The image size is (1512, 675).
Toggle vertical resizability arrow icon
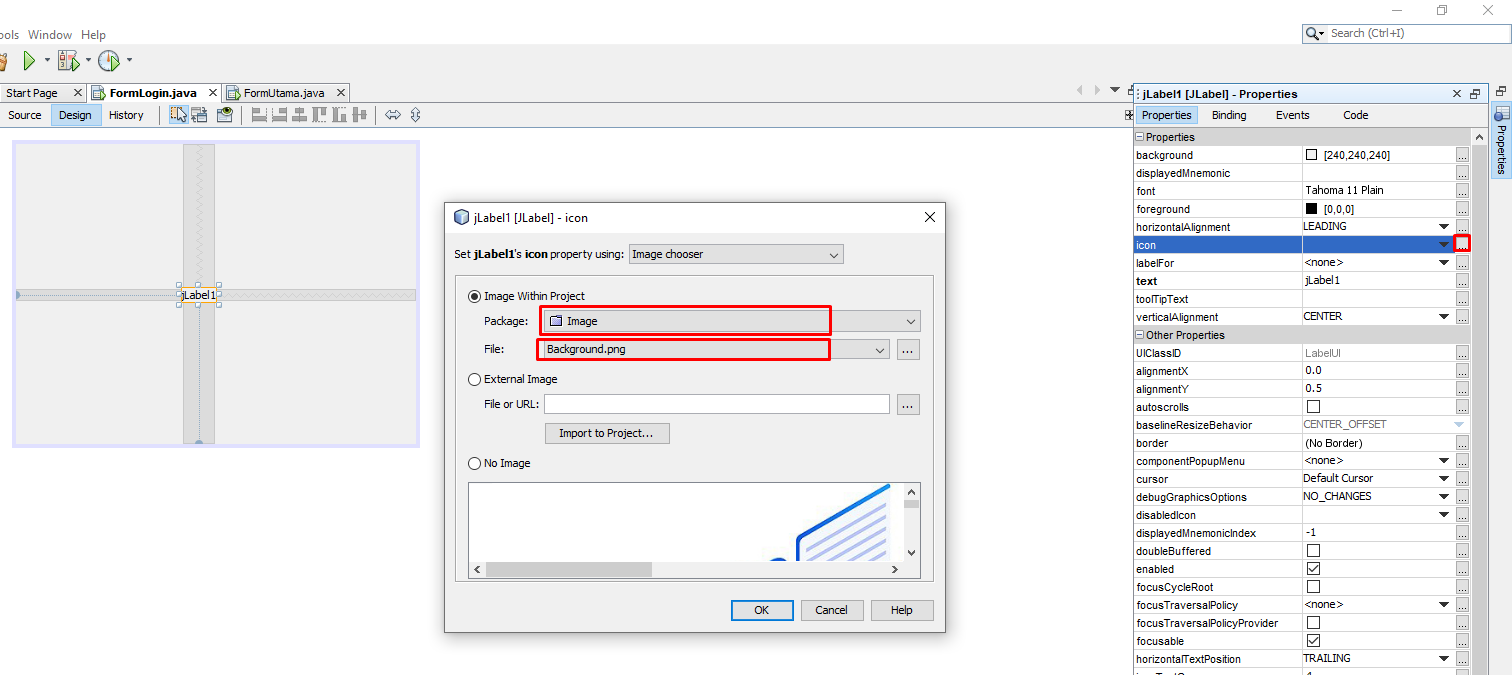coord(415,114)
